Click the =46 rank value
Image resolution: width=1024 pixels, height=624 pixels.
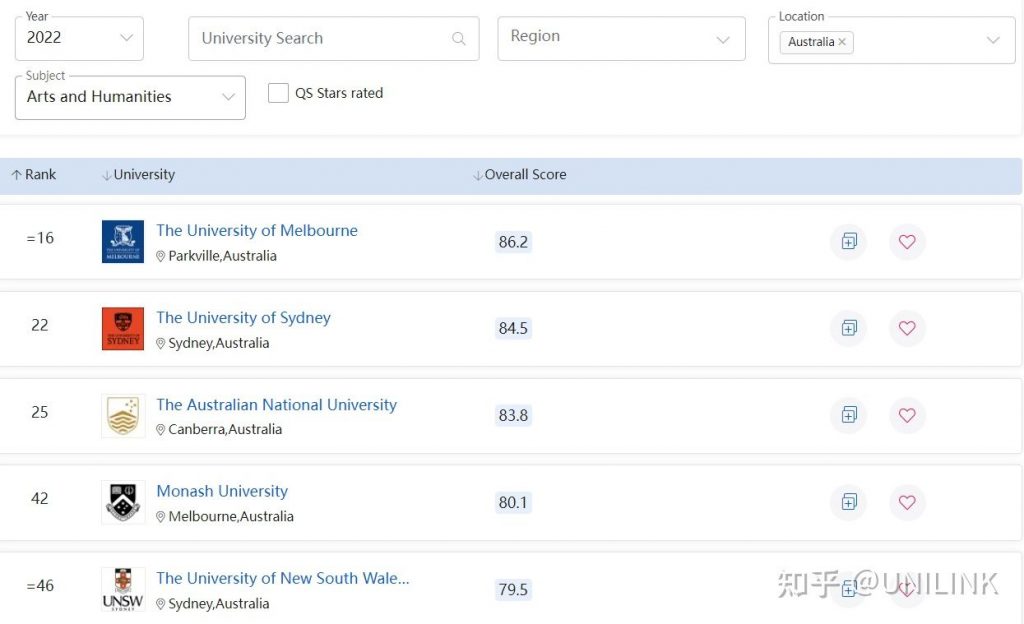pyautogui.click(x=40, y=585)
